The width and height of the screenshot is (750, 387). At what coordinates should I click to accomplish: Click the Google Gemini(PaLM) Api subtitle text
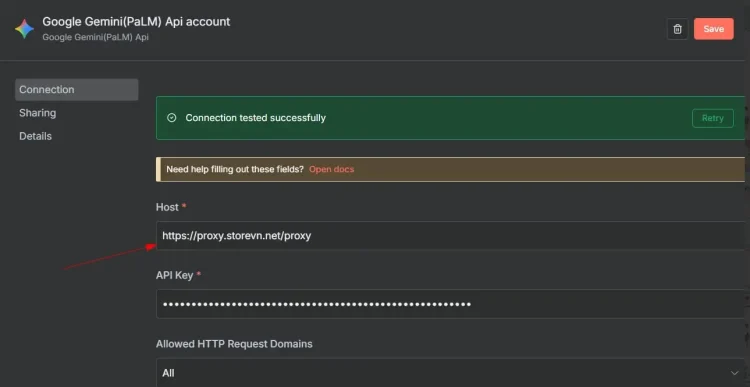(95, 37)
